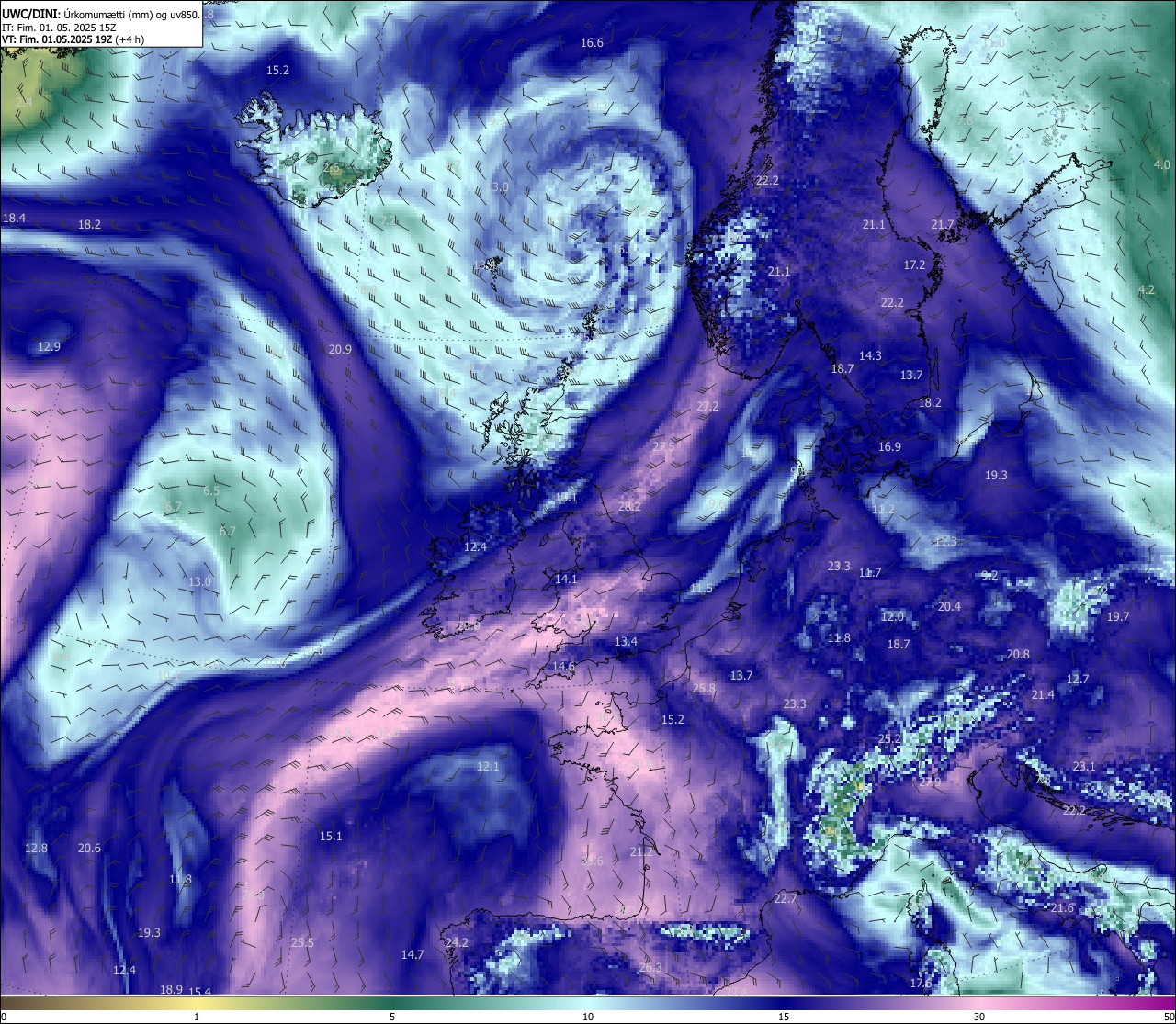Select the 25.8 value on the map
Viewport: 1176px width, 1024px height.
click(704, 689)
